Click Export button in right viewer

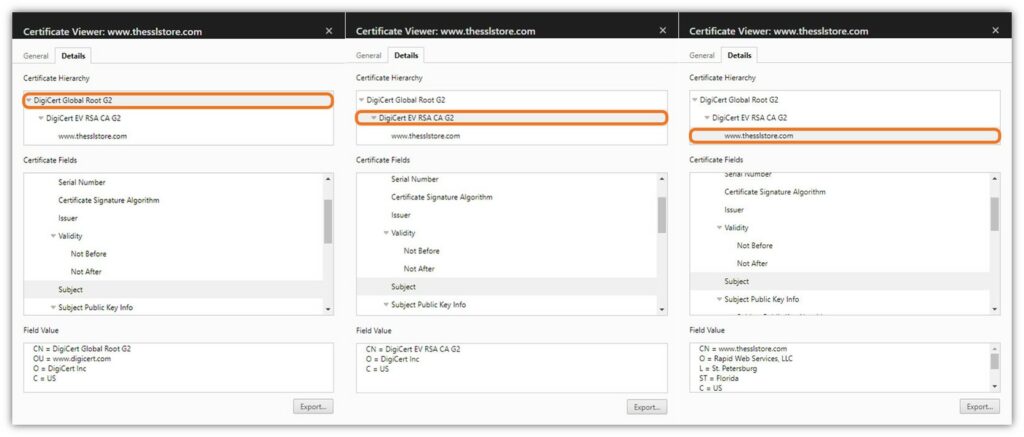[980, 406]
